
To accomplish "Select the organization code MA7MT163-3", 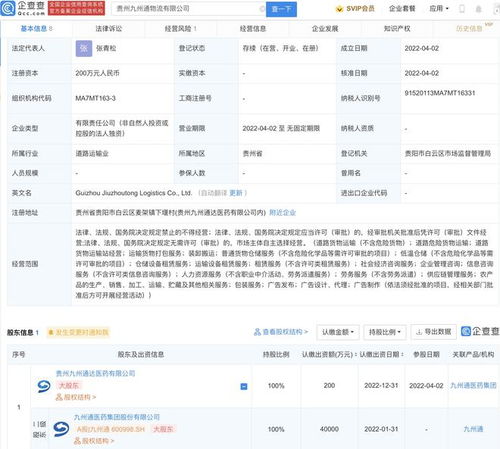I will tap(95, 98).
